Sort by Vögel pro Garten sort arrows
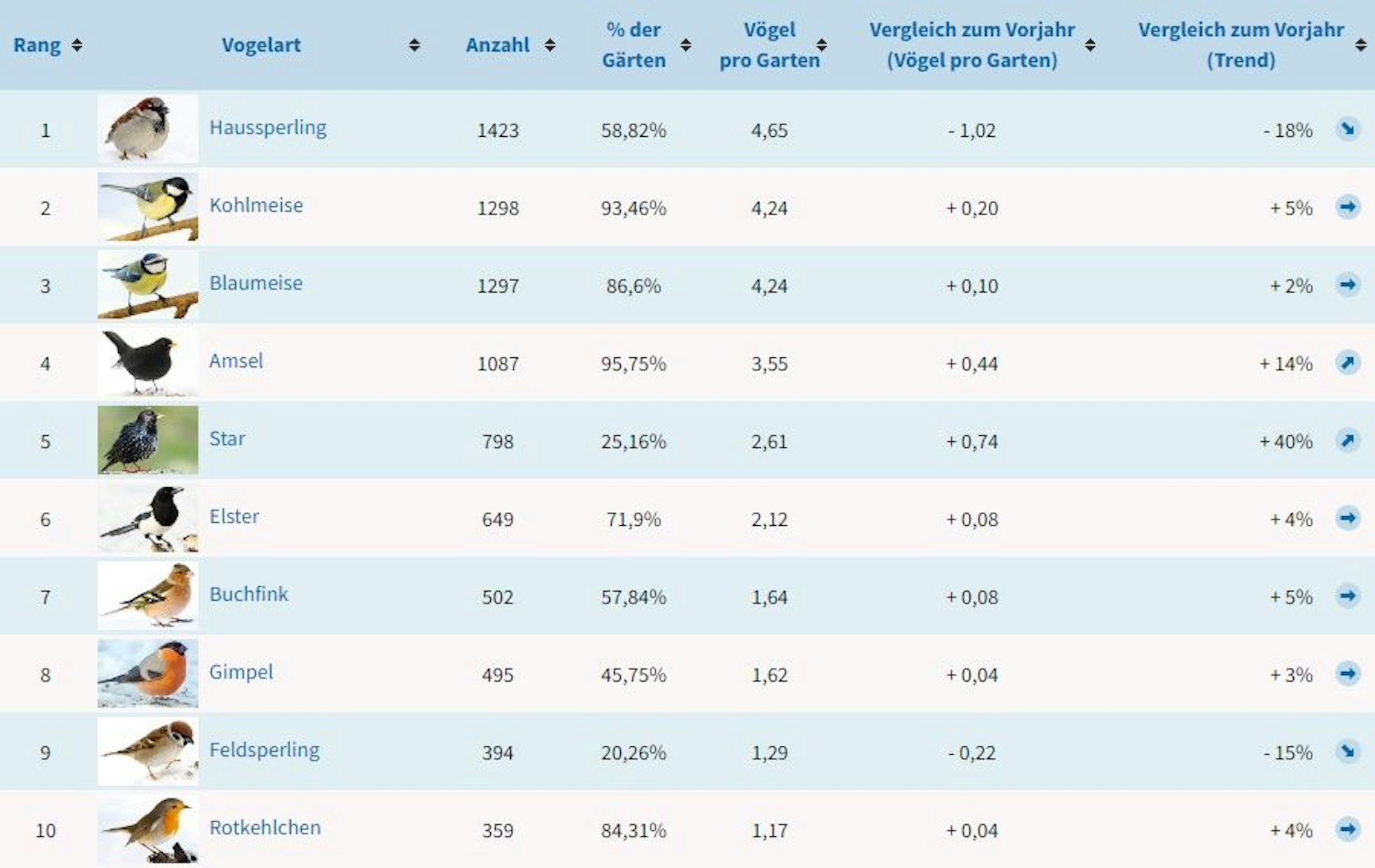Screen dimensions: 1375x868 (x=822, y=45)
